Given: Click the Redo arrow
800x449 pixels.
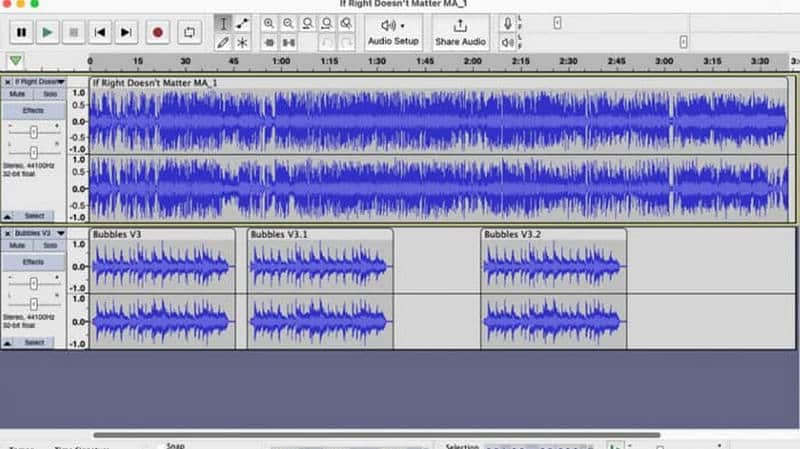Looking at the screenshot, I should point(346,43).
